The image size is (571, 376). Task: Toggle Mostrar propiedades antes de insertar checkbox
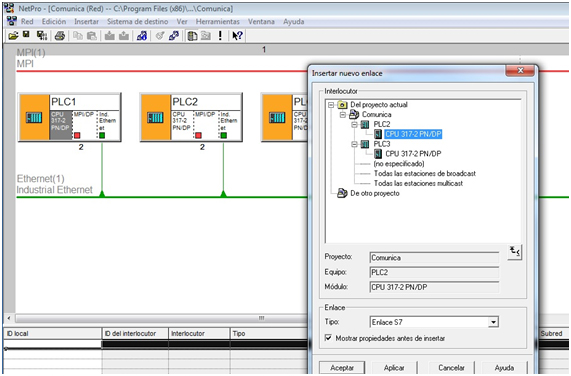[328, 338]
